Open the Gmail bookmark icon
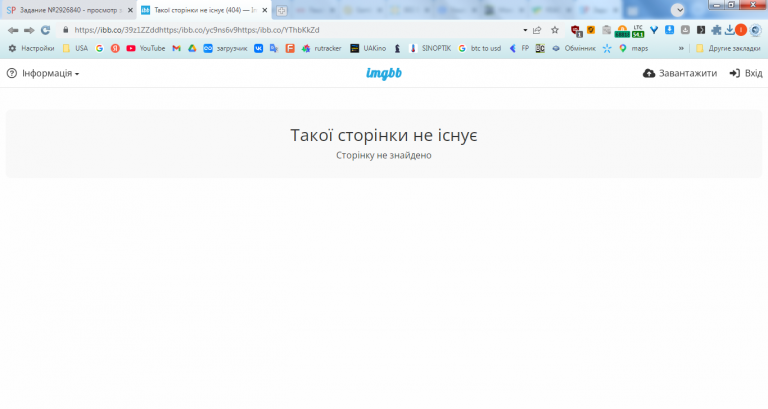The width and height of the screenshot is (768, 409). pos(176,48)
